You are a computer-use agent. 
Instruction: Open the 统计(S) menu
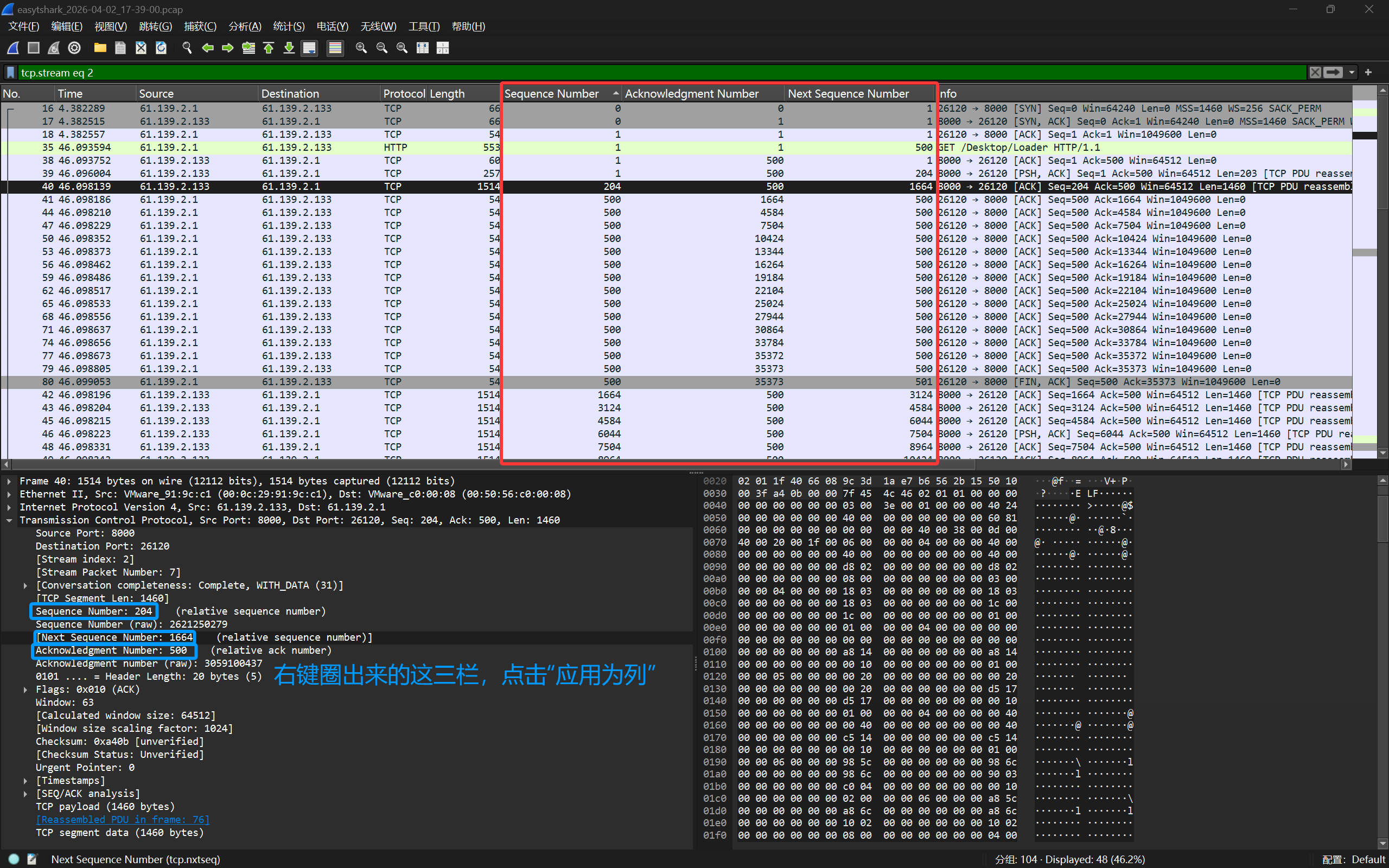pos(289,27)
